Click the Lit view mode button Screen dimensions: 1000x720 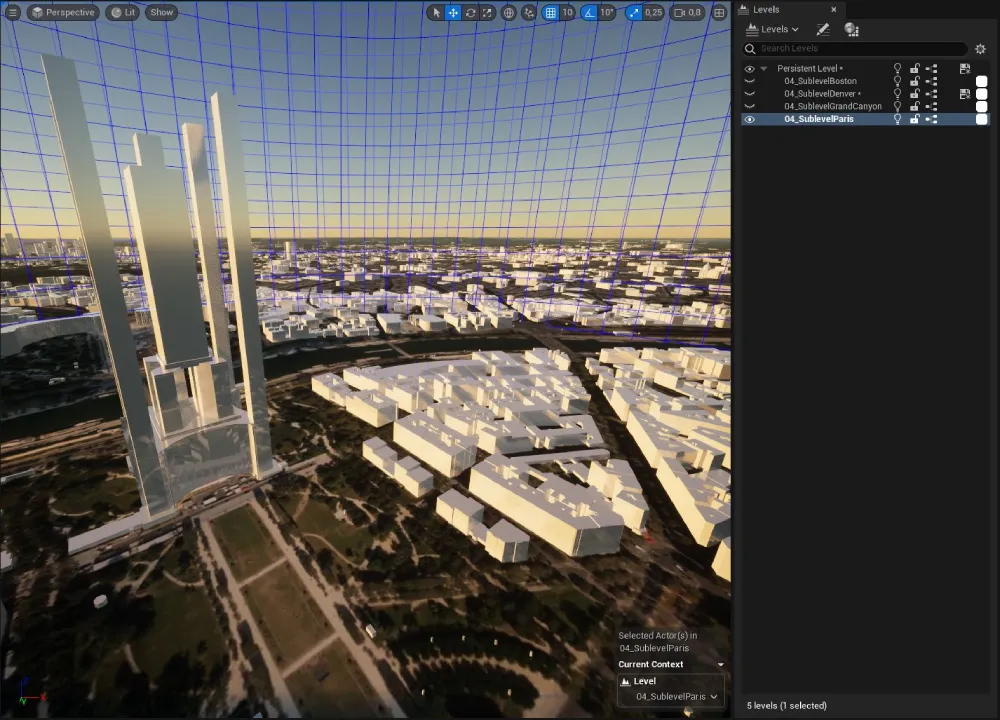(124, 13)
